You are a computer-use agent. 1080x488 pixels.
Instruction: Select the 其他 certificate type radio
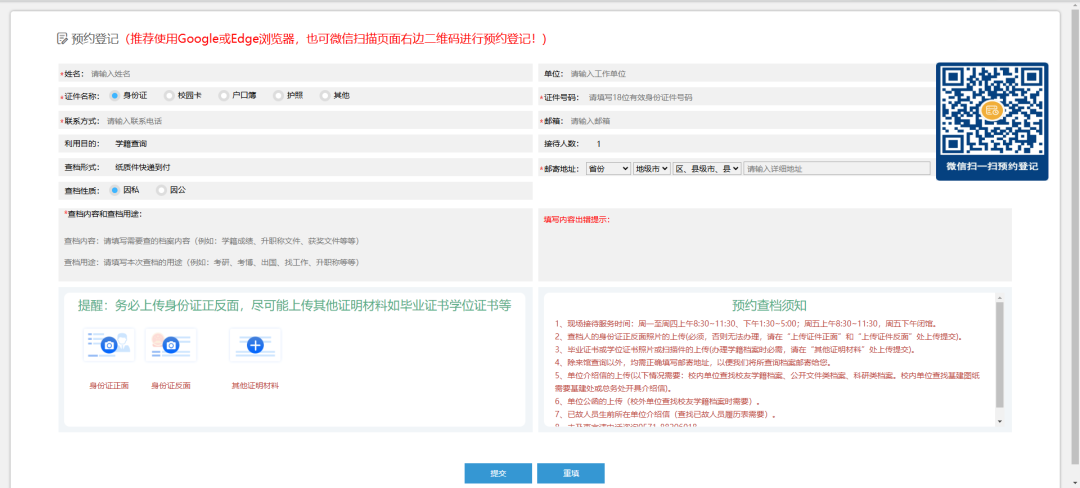tap(325, 96)
